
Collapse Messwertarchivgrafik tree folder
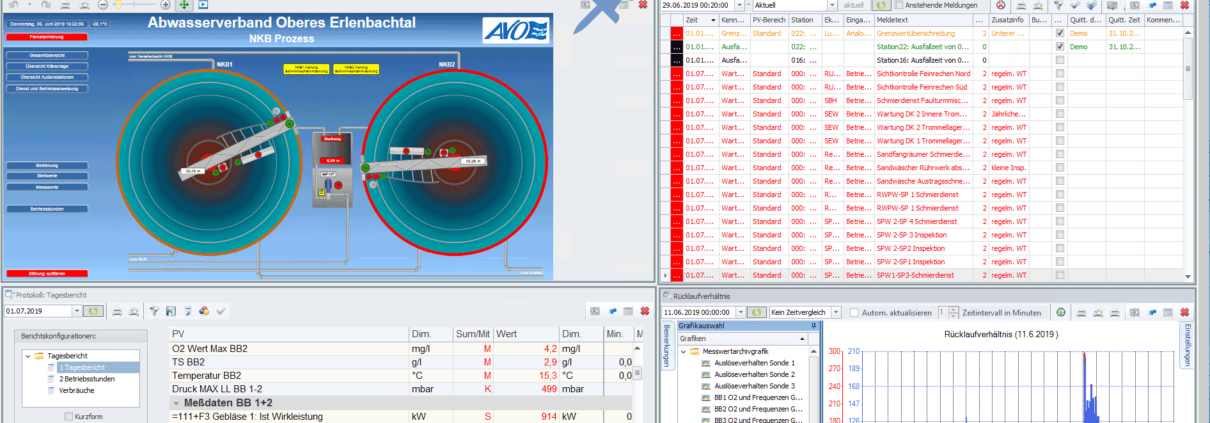tap(682, 351)
